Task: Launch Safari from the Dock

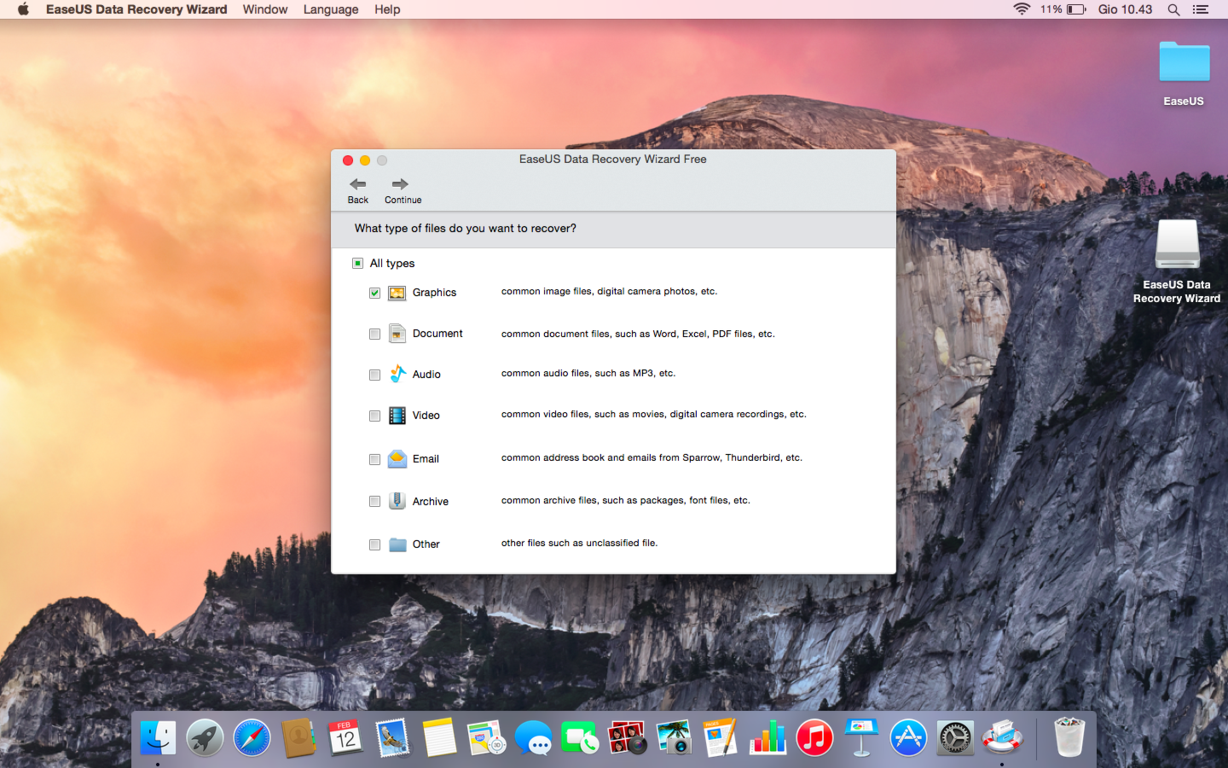Action: coord(252,738)
